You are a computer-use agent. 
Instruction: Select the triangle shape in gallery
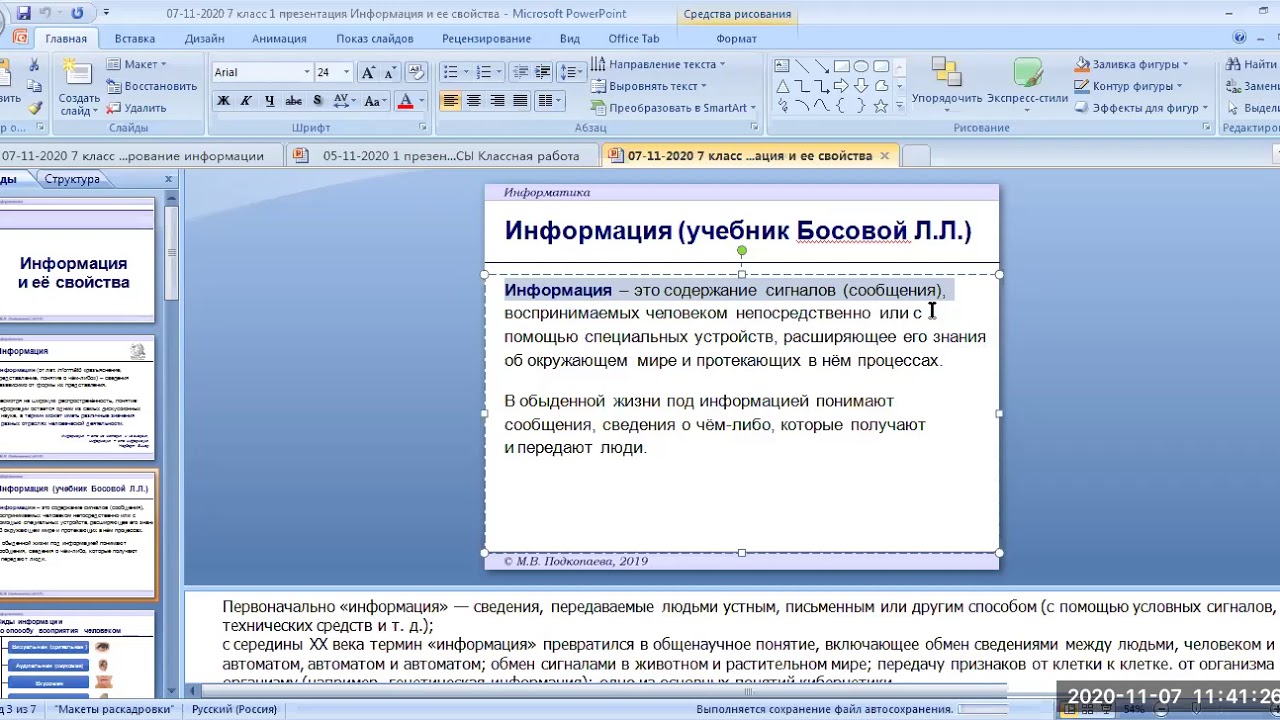click(782, 86)
